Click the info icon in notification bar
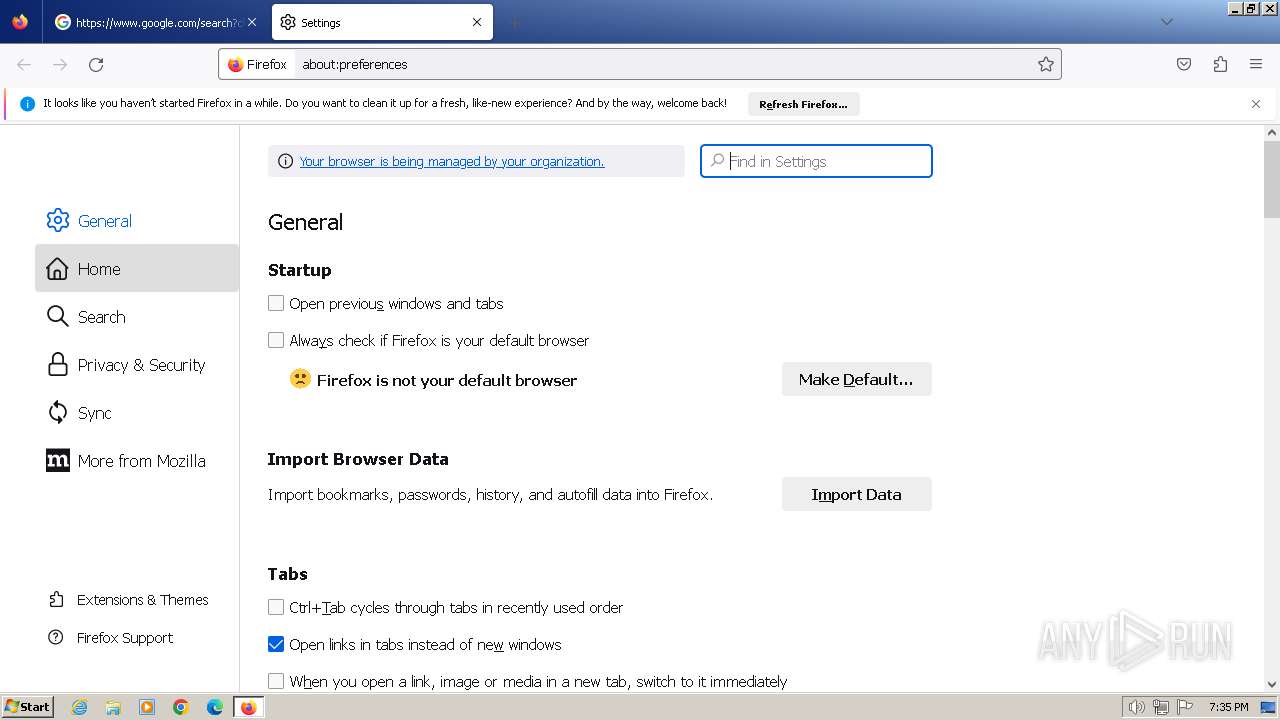 (x=27, y=104)
